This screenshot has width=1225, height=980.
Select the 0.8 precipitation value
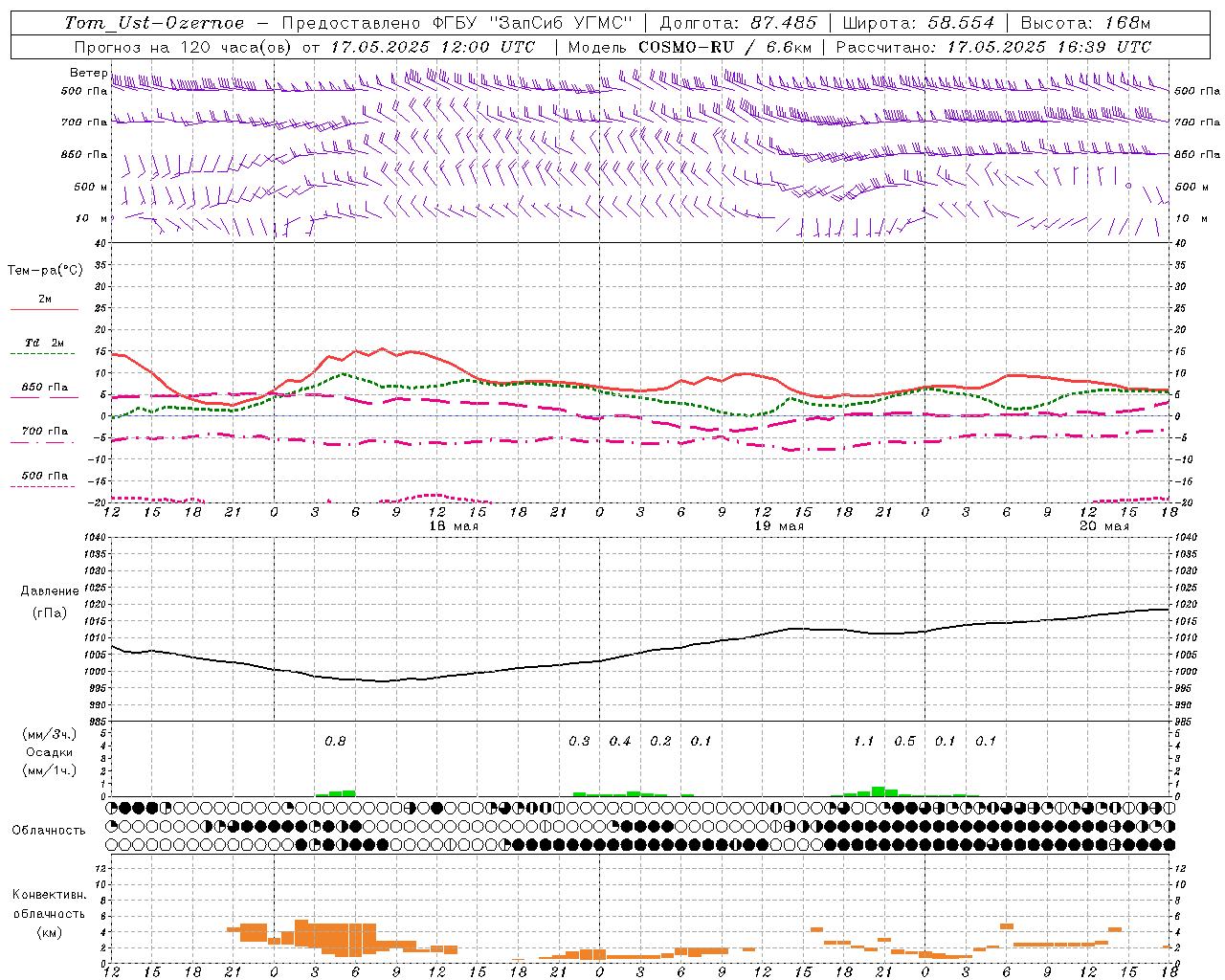click(x=335, y=741)
